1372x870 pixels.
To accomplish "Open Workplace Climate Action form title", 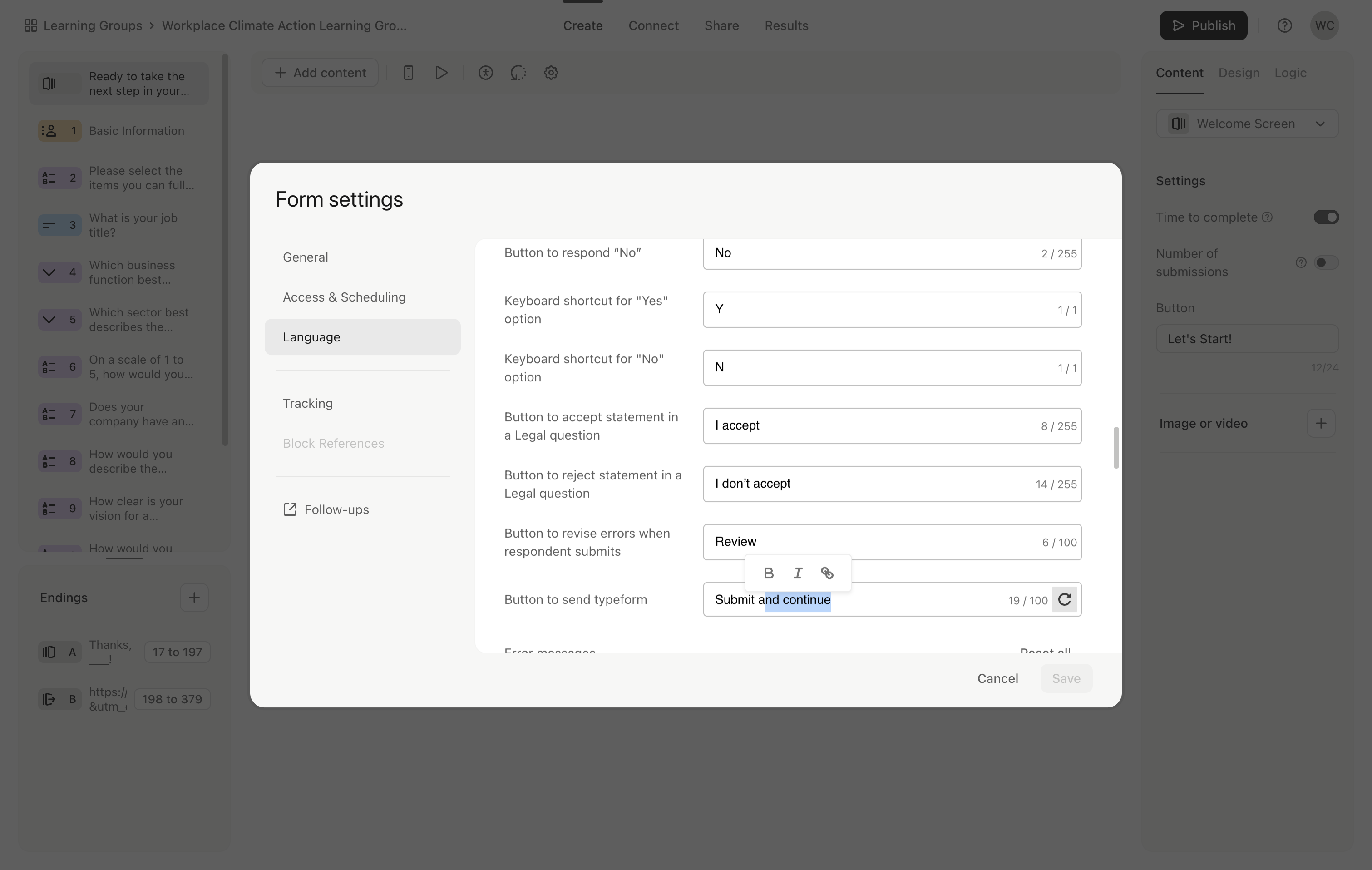I will pos(284,25).
